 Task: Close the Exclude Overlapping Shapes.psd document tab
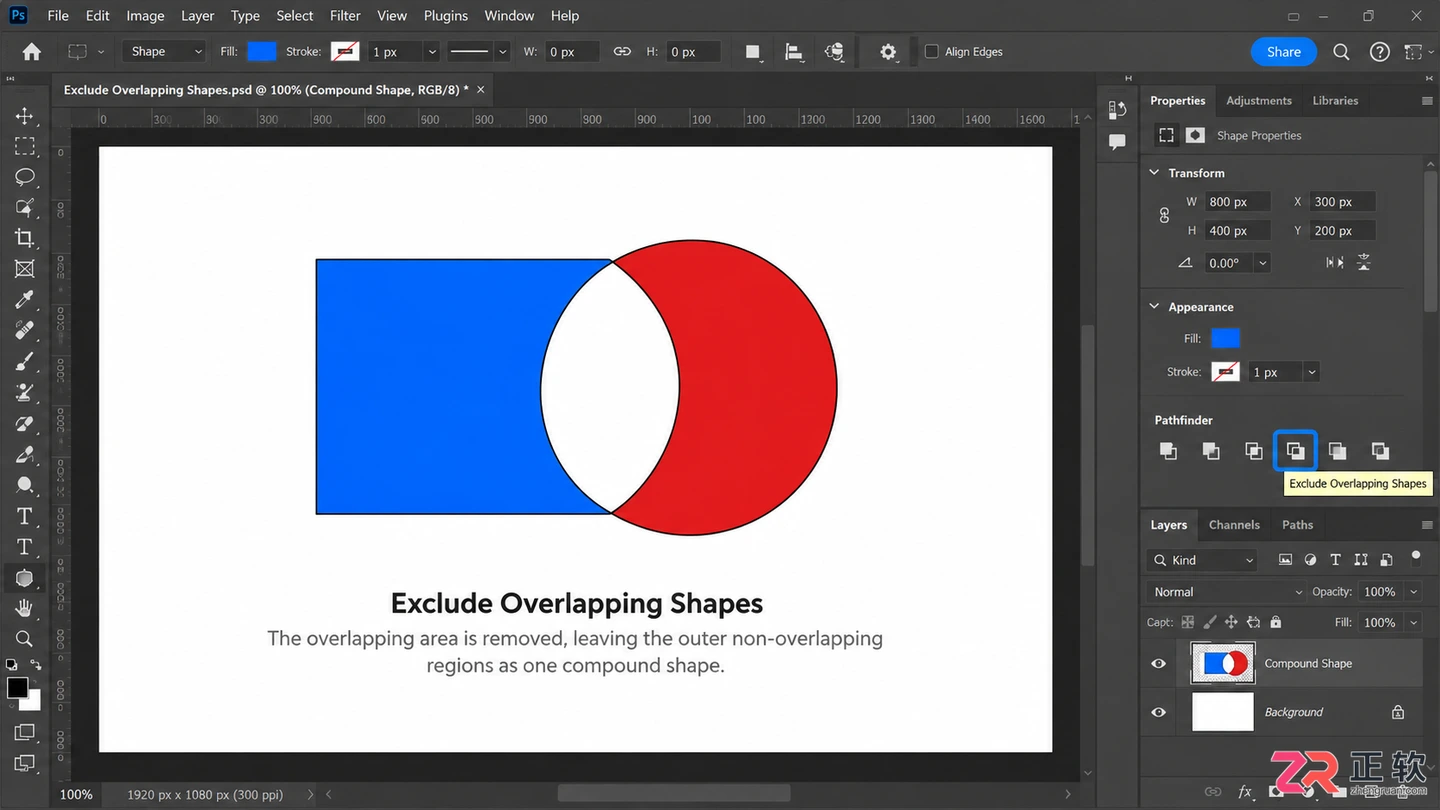coord(481,90)
